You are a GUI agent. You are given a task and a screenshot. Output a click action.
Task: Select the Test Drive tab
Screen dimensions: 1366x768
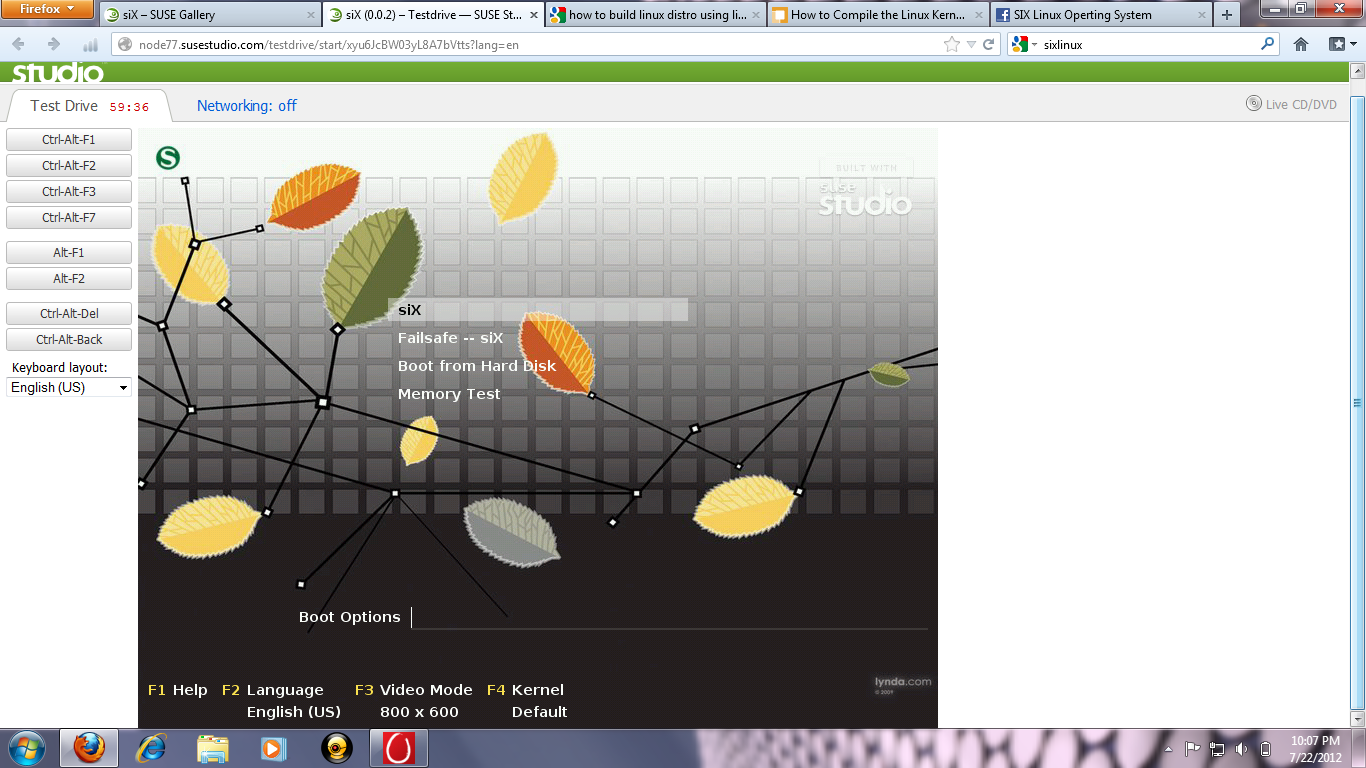(88, 106)
